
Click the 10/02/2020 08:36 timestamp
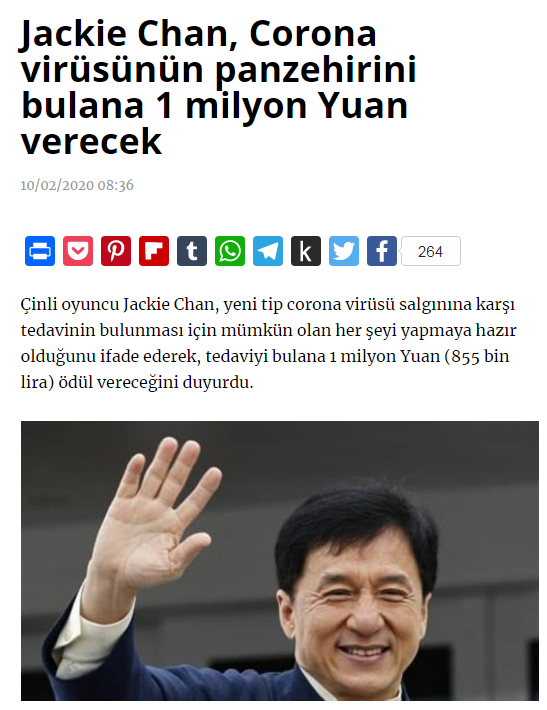pyautogui.click(x=77, y=185)
